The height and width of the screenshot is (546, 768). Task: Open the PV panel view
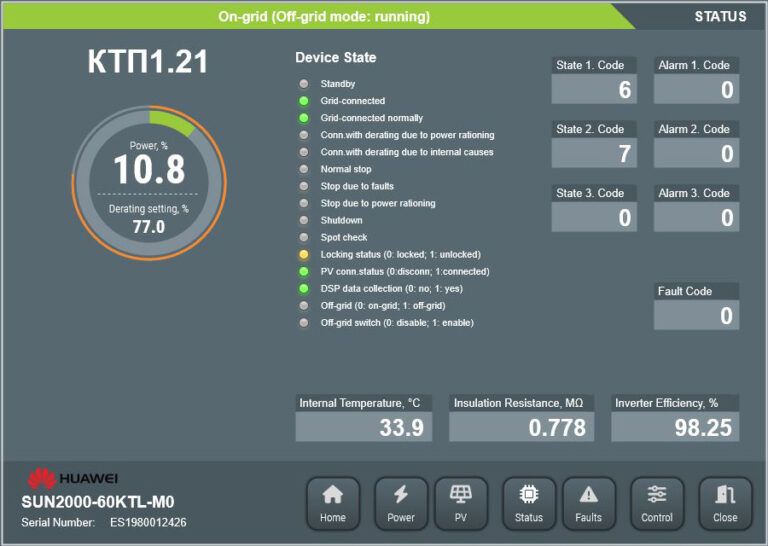[x=461, y=503]
